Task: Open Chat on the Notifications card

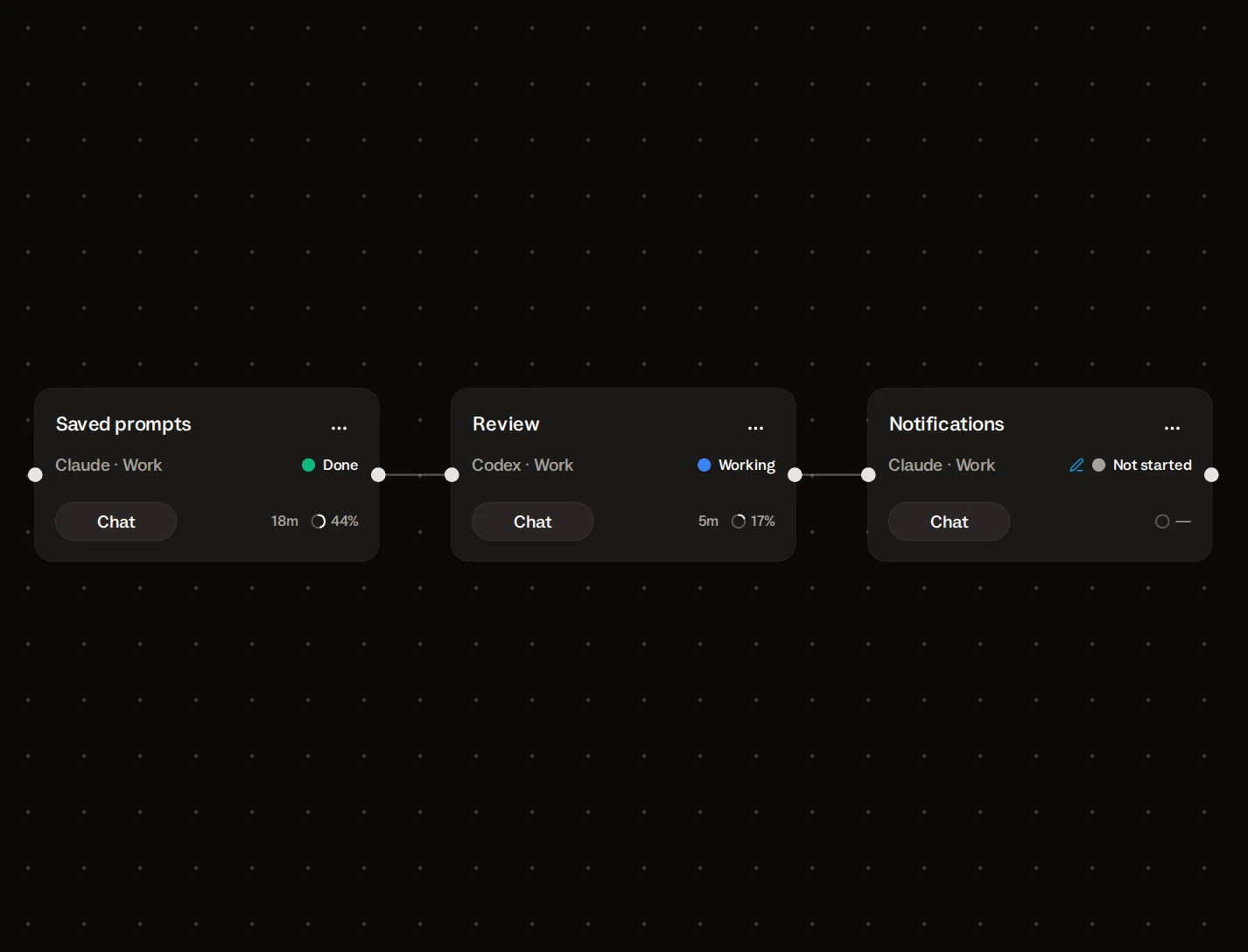Action: click(950, 521)
